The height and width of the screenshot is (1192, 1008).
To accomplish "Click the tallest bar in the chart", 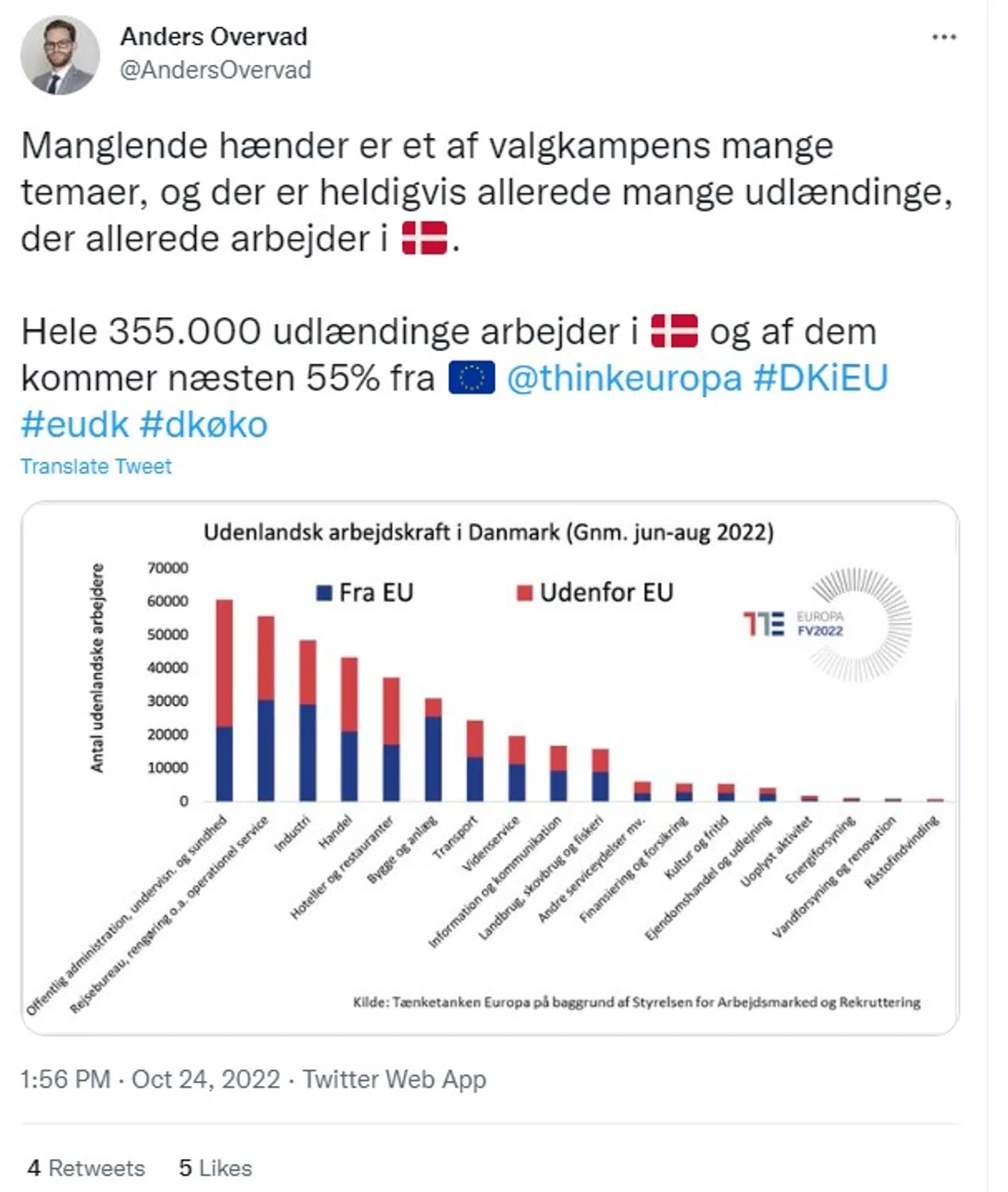I will tap(224, 700).
